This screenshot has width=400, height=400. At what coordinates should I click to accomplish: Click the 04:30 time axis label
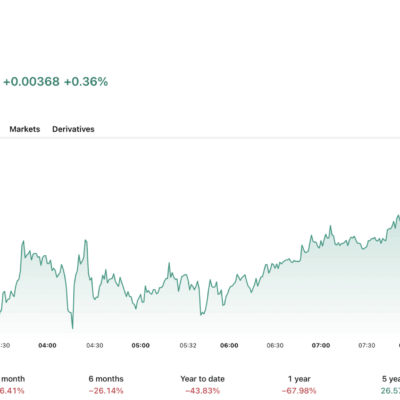[x=95, y=345]
